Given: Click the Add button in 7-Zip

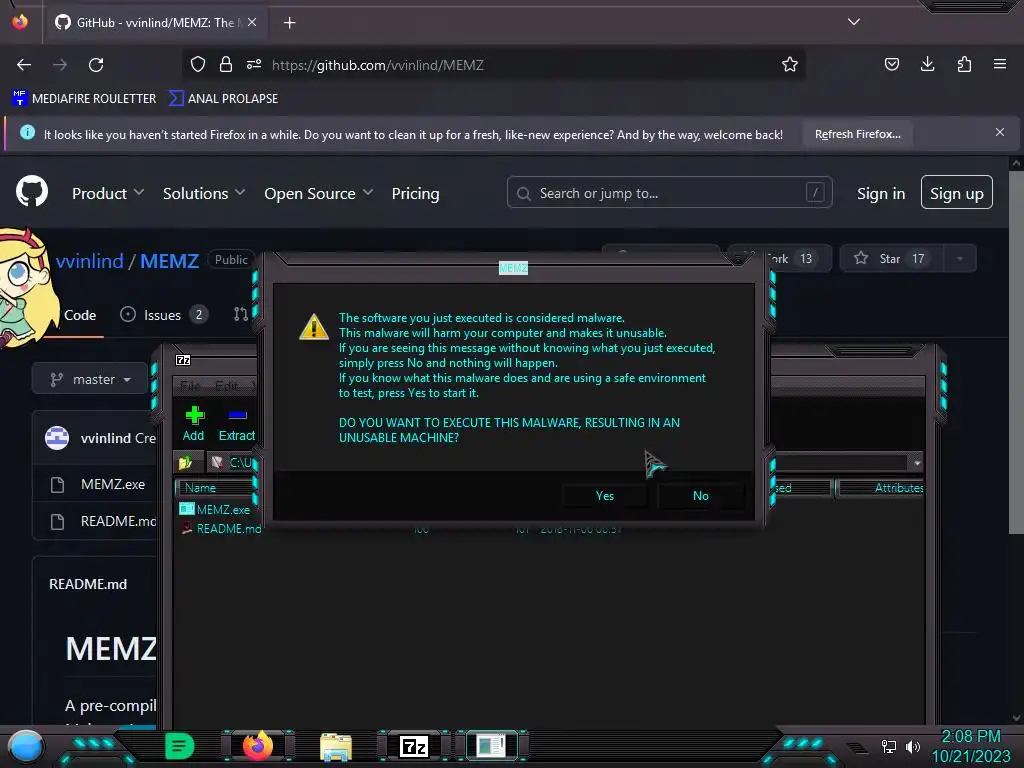Looking at the screenshot, I should [x=193, y=423].
